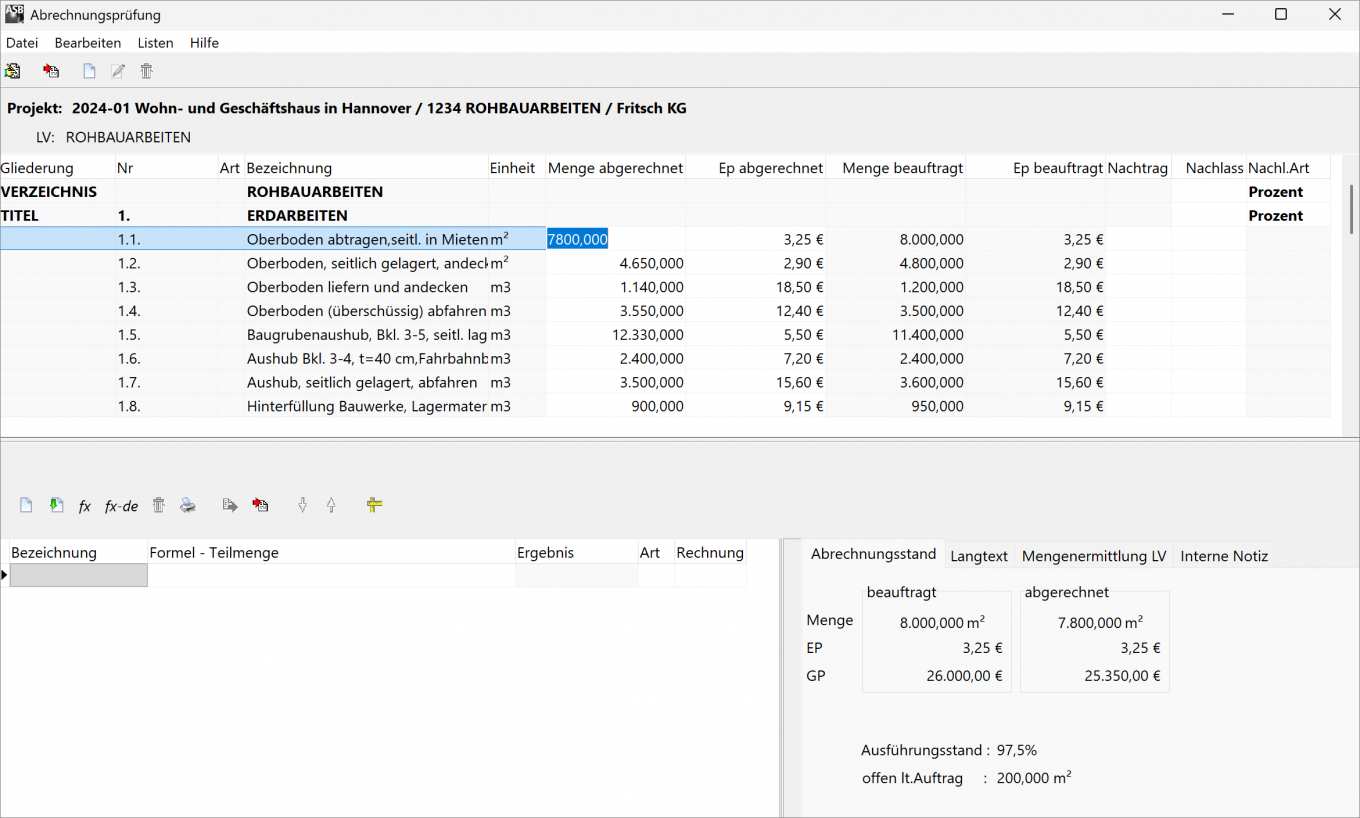Image resolution: width=1360 pixels, height=818 pixels.
Task: Click the Menge abgerechnet column header
Action: (x=615, y=168)
